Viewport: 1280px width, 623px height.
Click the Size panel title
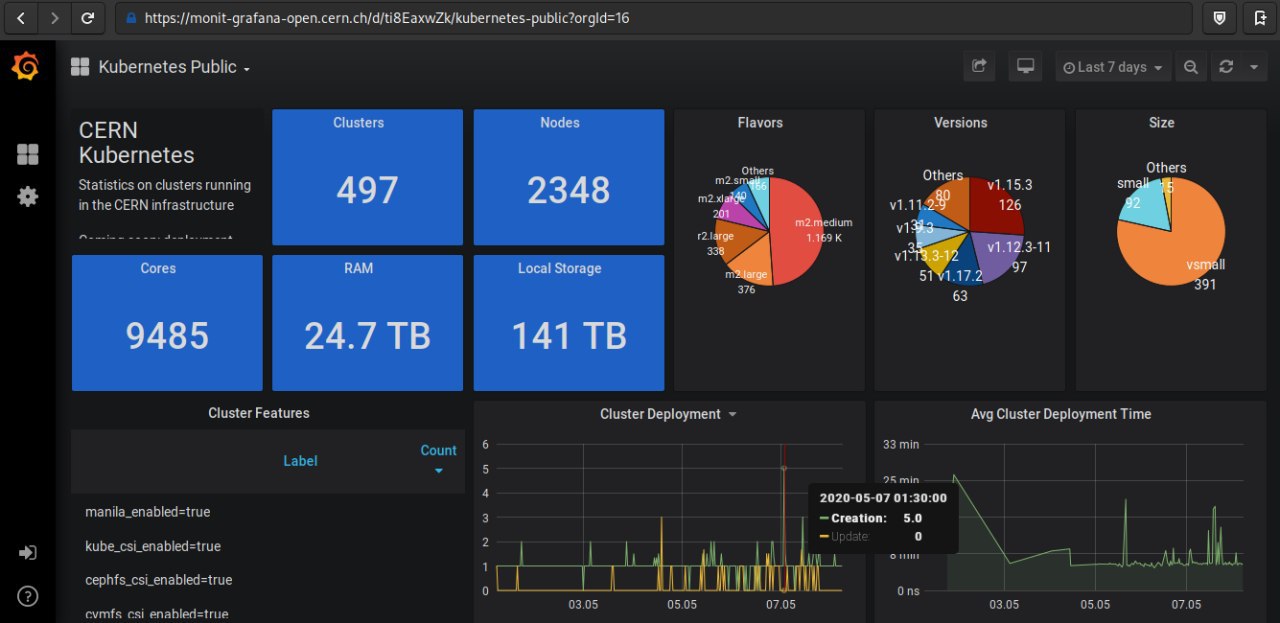pos(1161,122)
